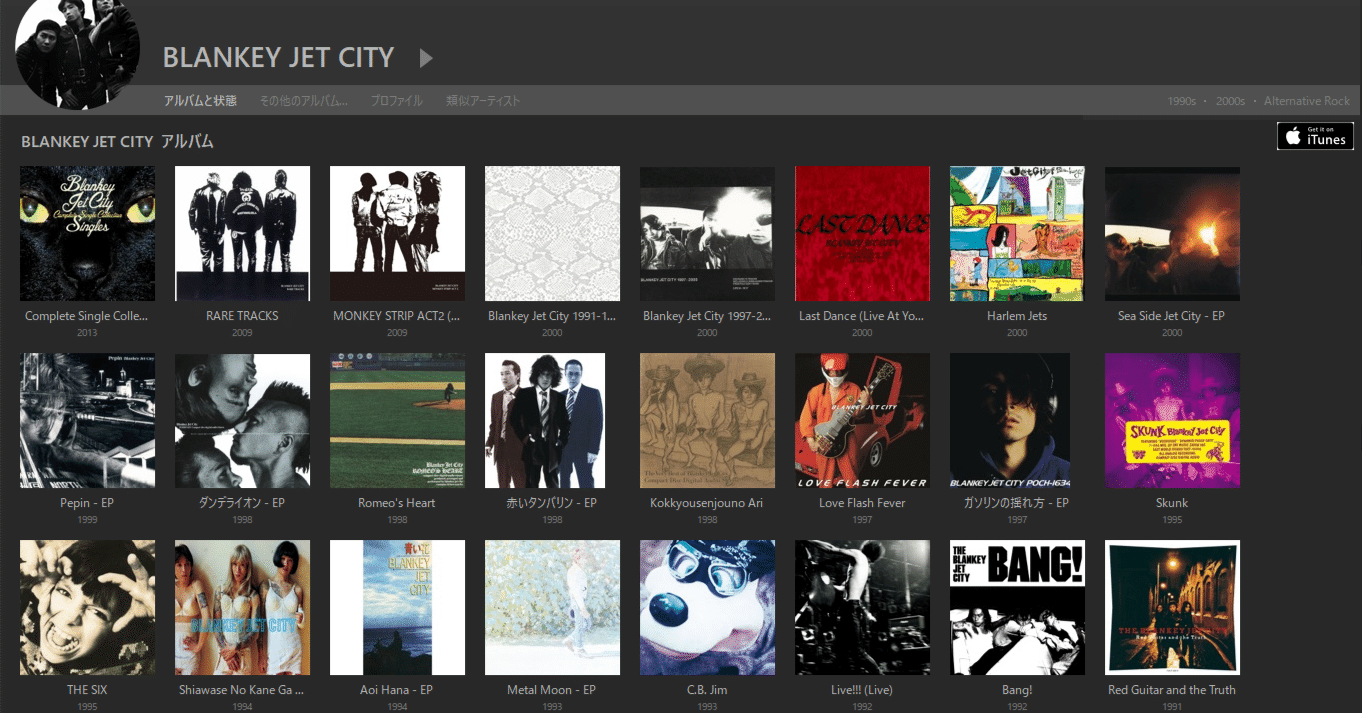The width and height of the screenshot is (1362, 713).
Task: Click the 'Pepin - EP' title text
Action: tap(87, 503)
